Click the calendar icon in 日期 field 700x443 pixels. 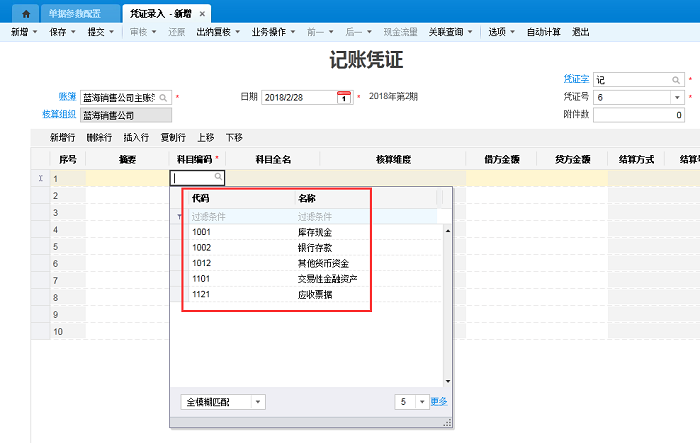343,97
